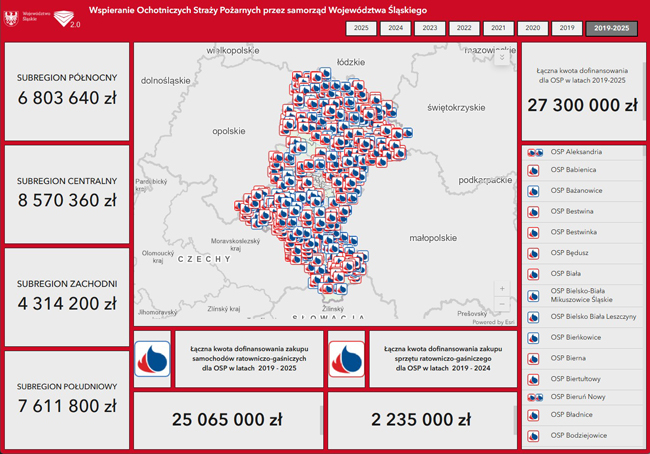This screenshot has width=650, height=454.
Task: Click the OSP list scrollbar
Action: (x=644, y=150)
